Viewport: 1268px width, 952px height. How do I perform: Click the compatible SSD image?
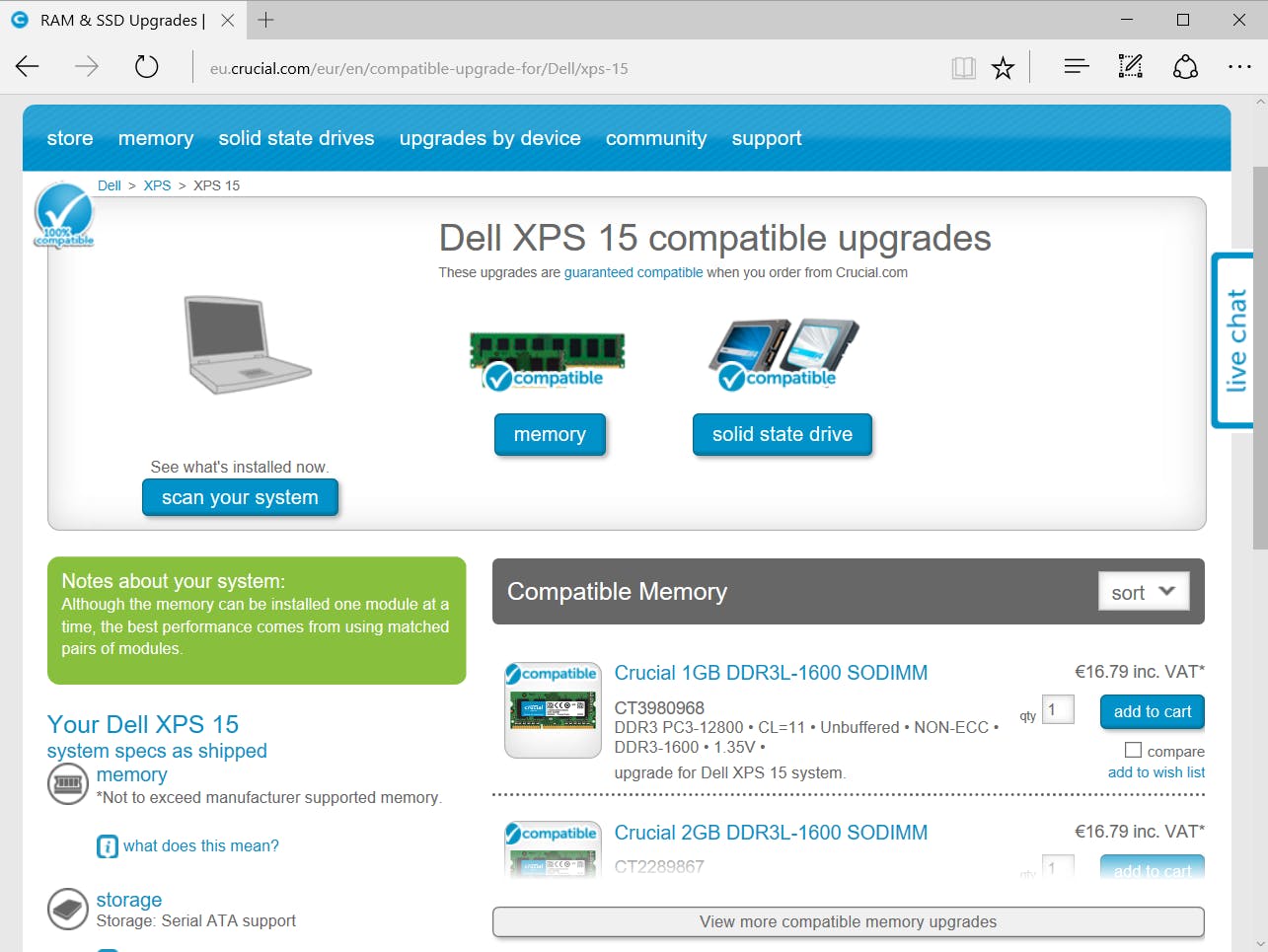click(783, 354)
